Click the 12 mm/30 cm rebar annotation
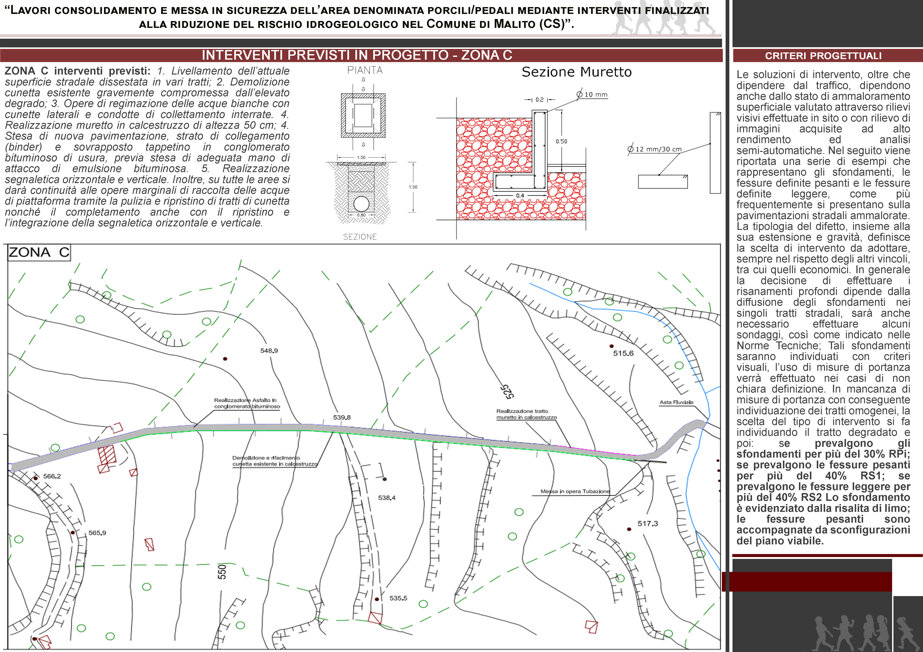This screenshot has height=652, width=923. pyautogui.click(x=654, y=149)
